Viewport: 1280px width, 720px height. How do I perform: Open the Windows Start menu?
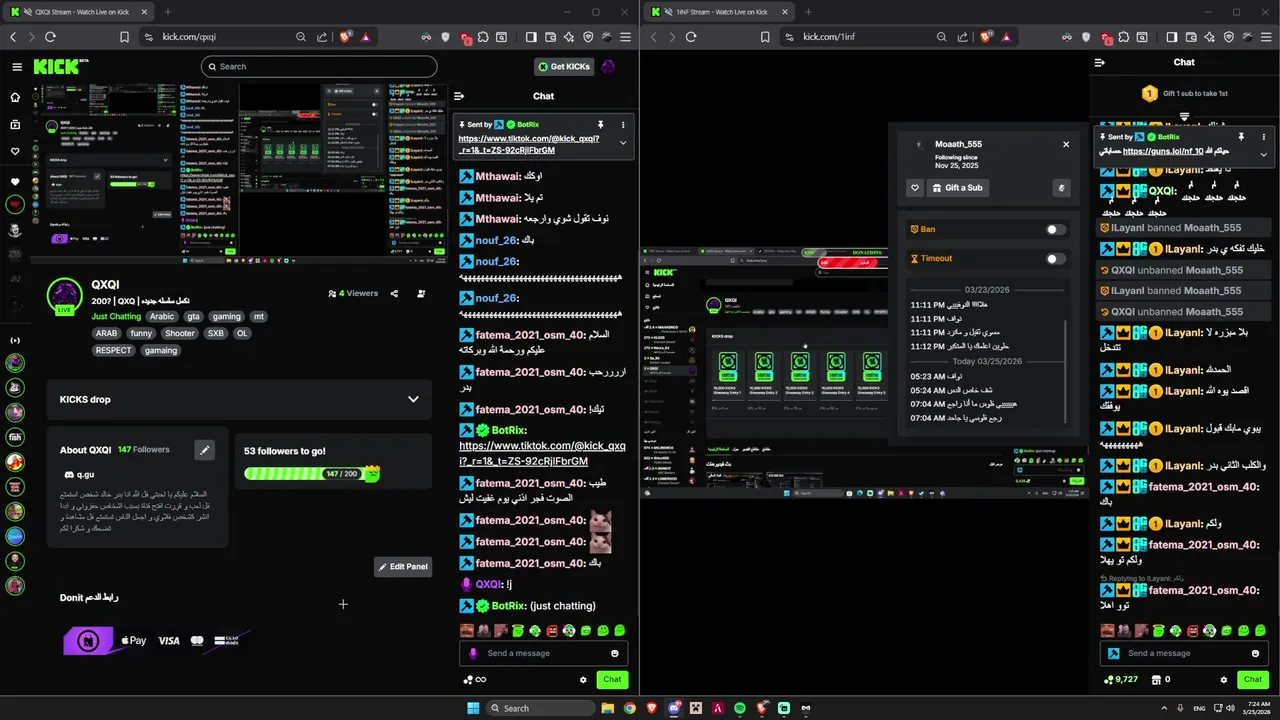click(x=473, y=708)
